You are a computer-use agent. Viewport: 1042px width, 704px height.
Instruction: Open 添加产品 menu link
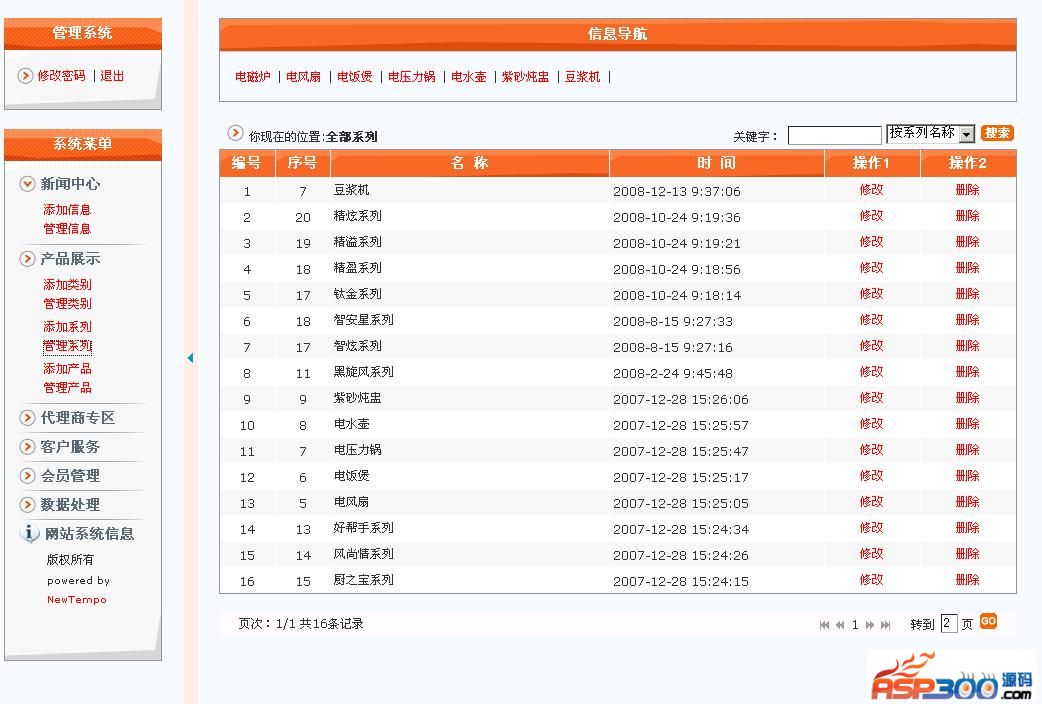tap(67, 368)
